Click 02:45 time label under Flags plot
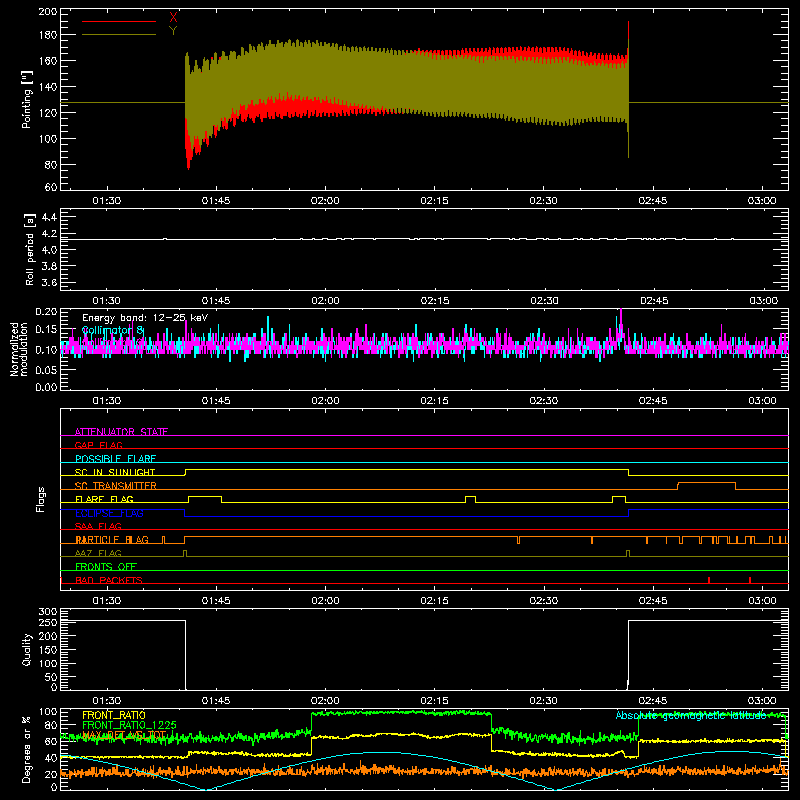800x800 pixels. [x=653, y=601]
